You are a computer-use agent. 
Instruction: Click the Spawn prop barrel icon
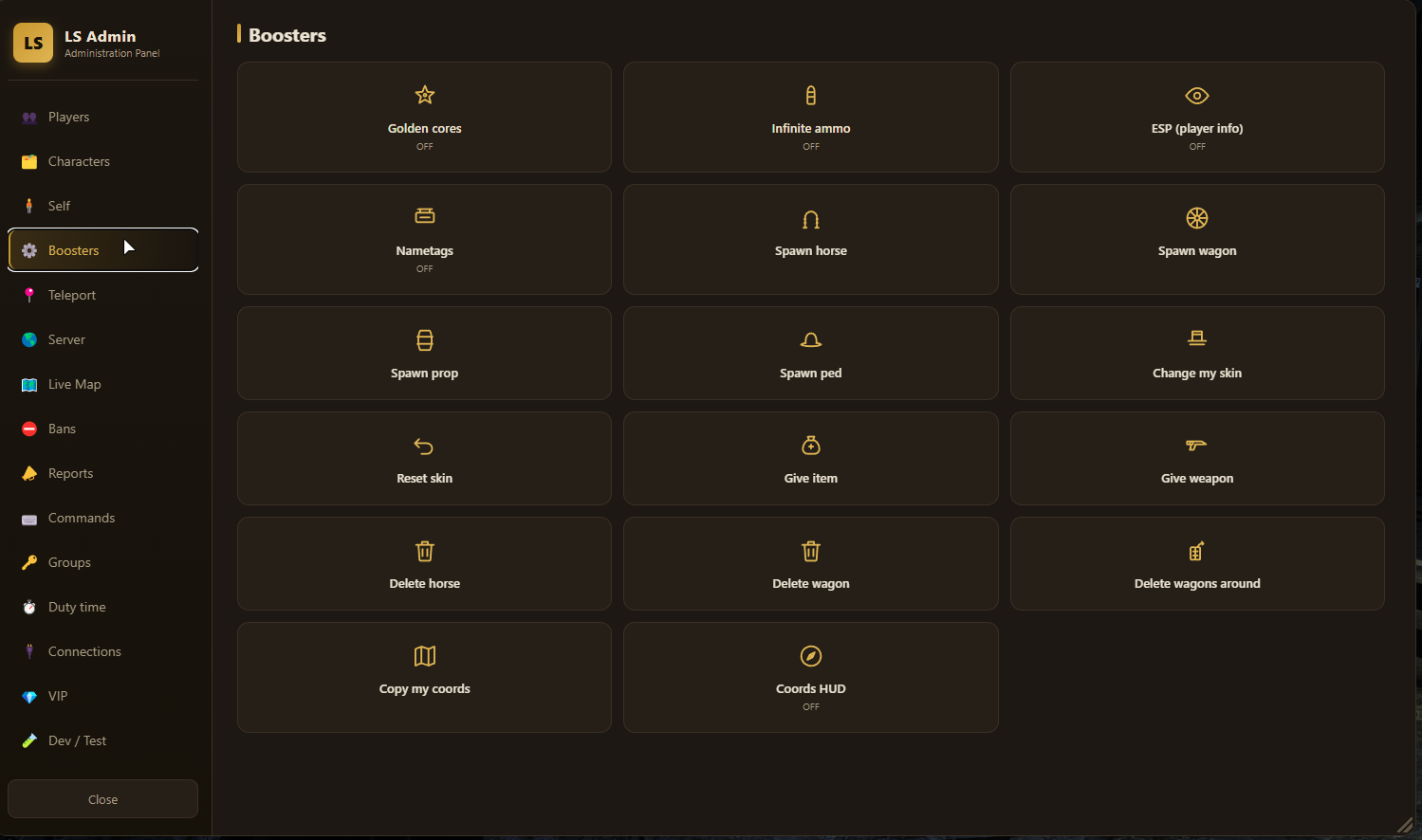coord(425,340)
